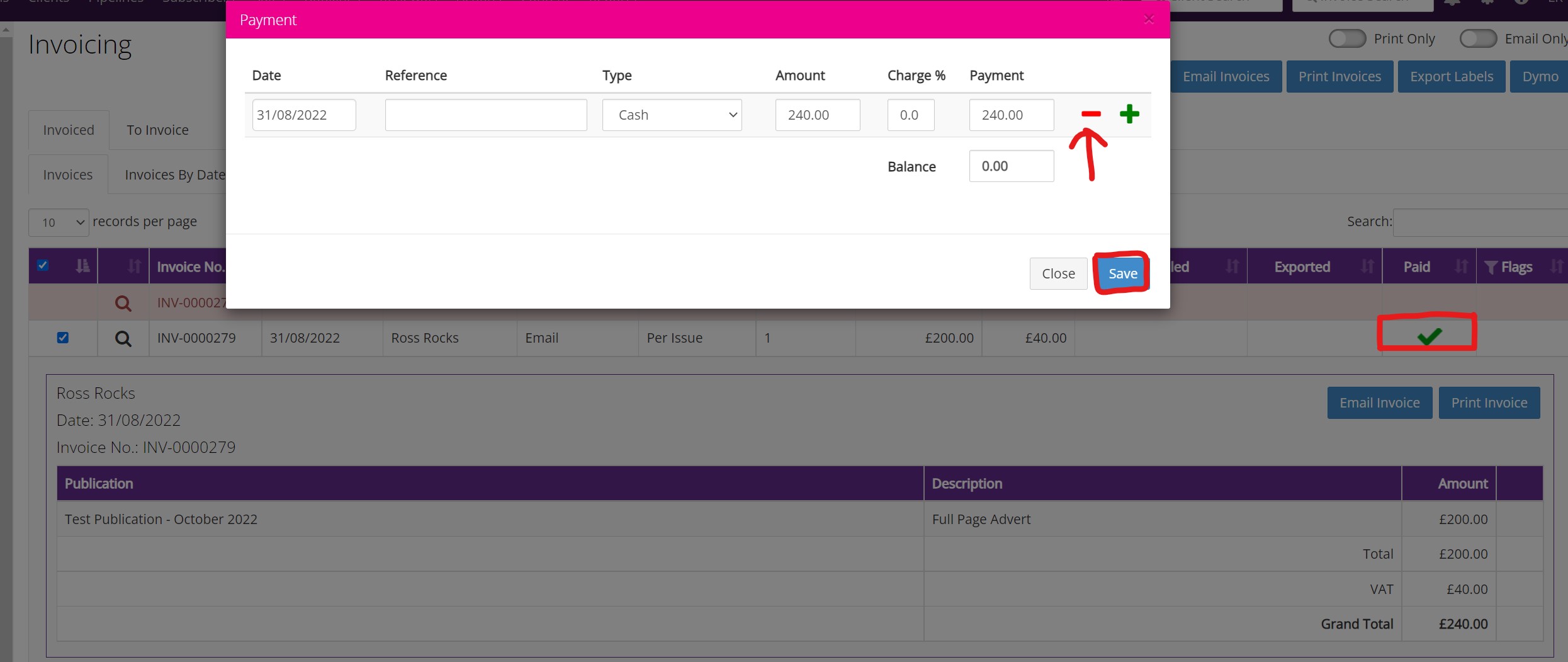Image resolution: width=1568 pixels, height=662 pixels.
Task: Click Test Publication - October 2022 entry
Action: (x=161, y=519)
